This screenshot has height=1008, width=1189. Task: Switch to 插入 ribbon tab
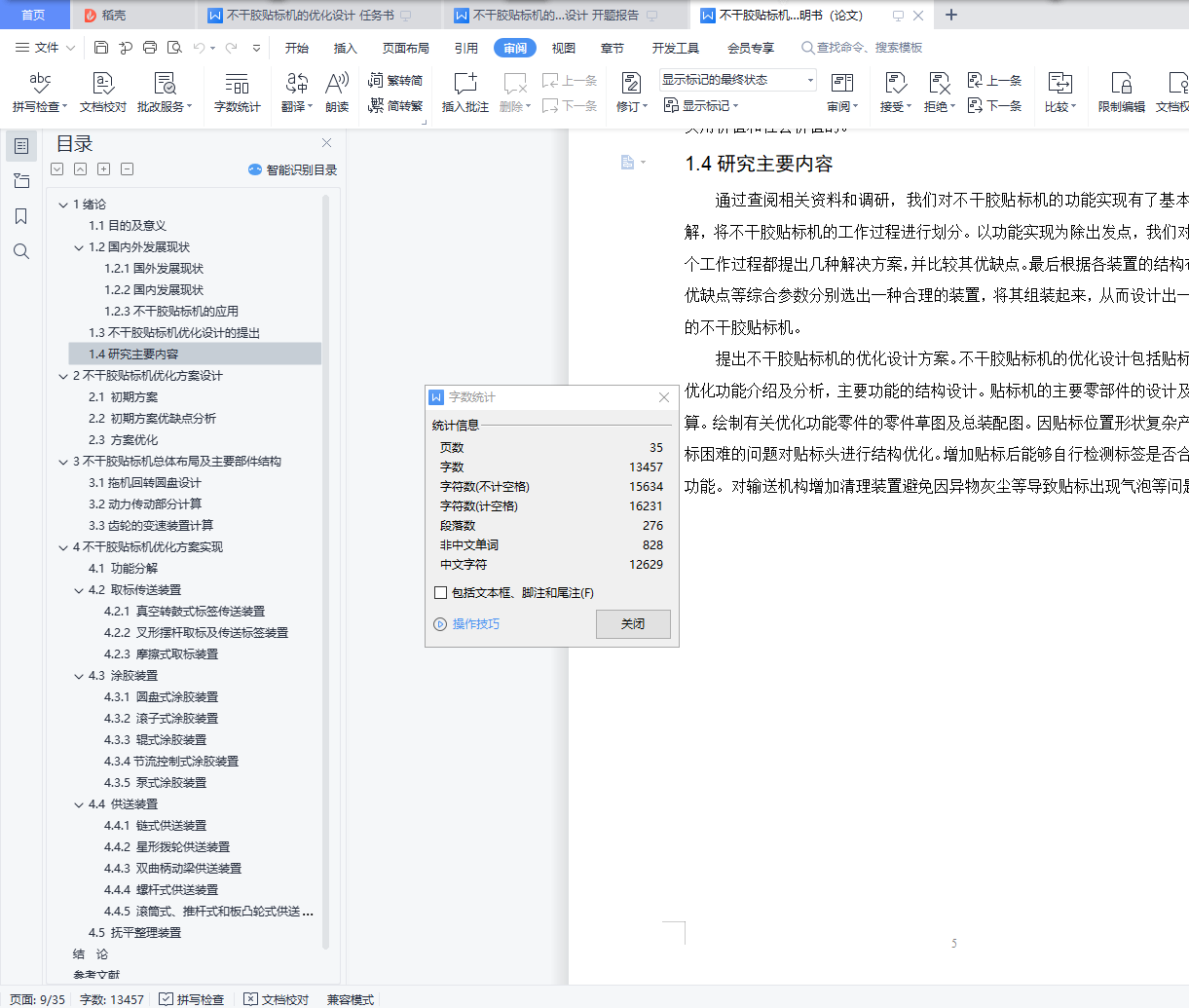tap(346, 48)
